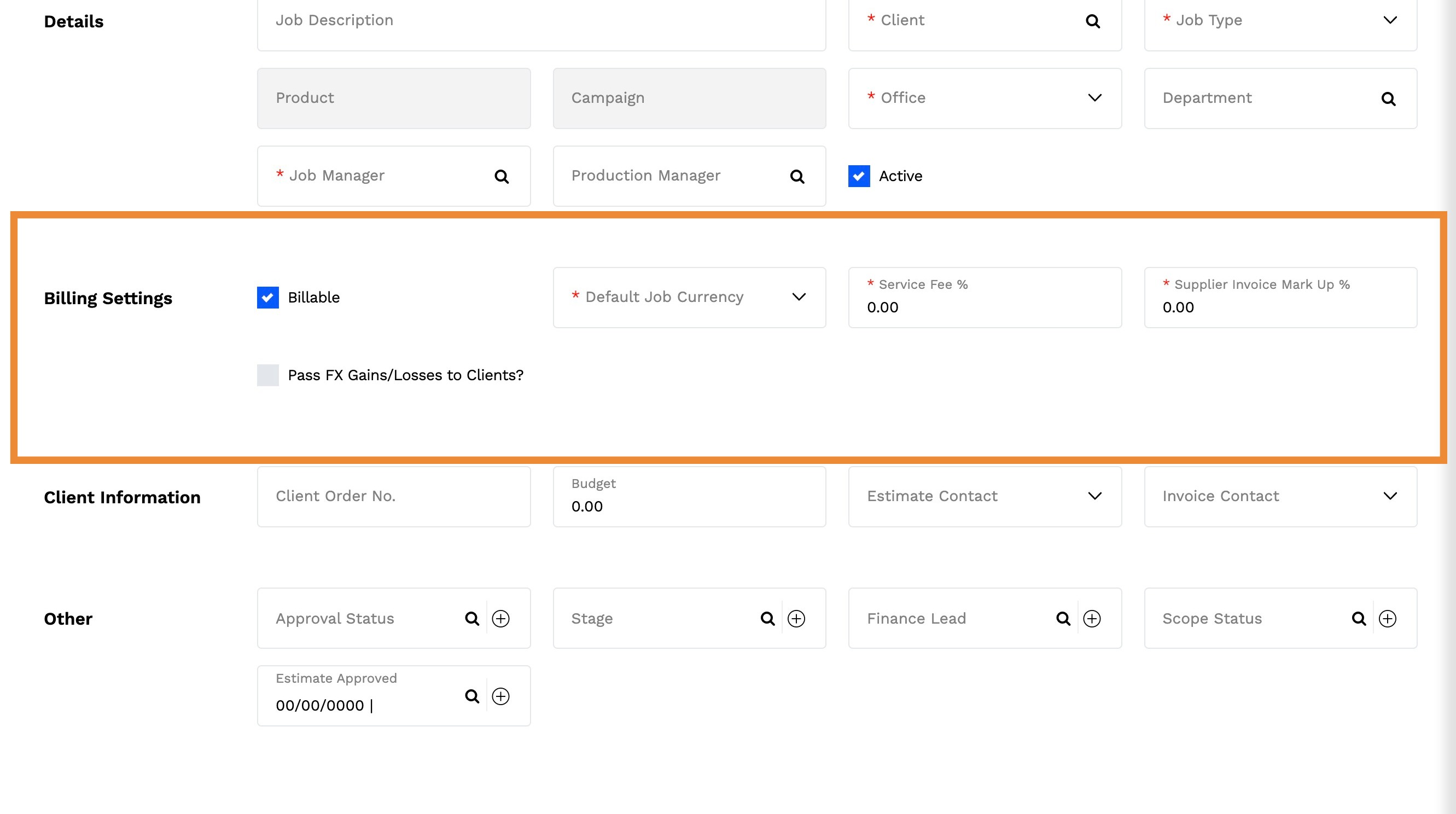Focus the Service Fee % field
The image size is (1456, 814).
pyautogui.click(x=984, y=307)
